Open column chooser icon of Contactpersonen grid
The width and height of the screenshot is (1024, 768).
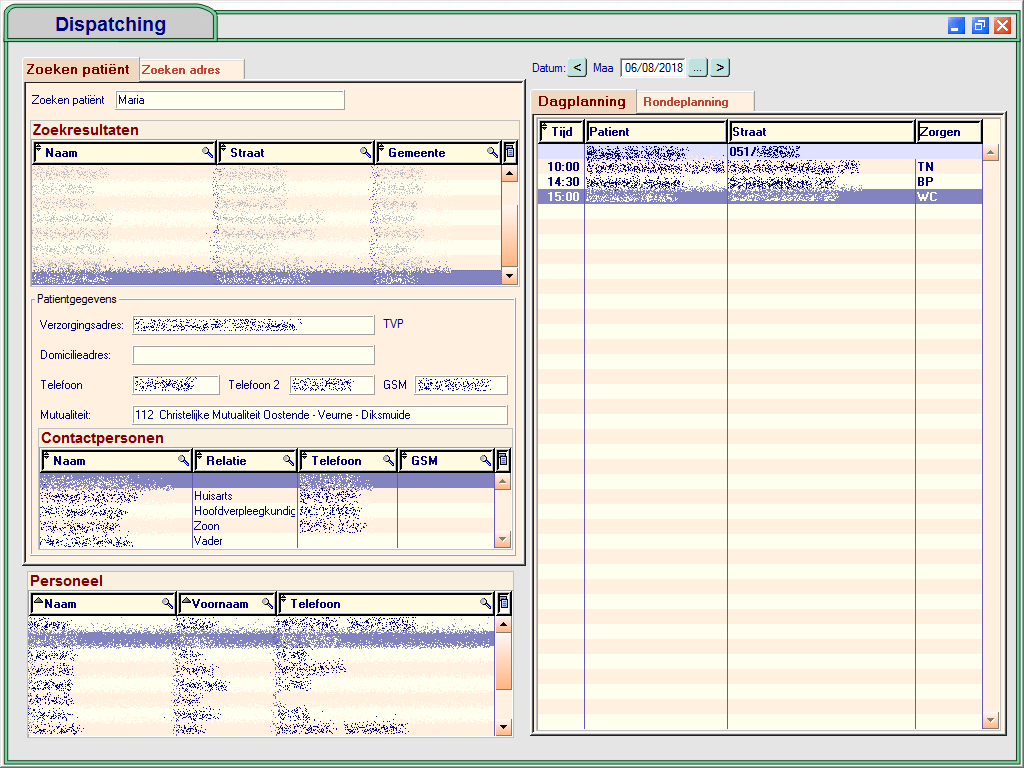coord(503,460)
